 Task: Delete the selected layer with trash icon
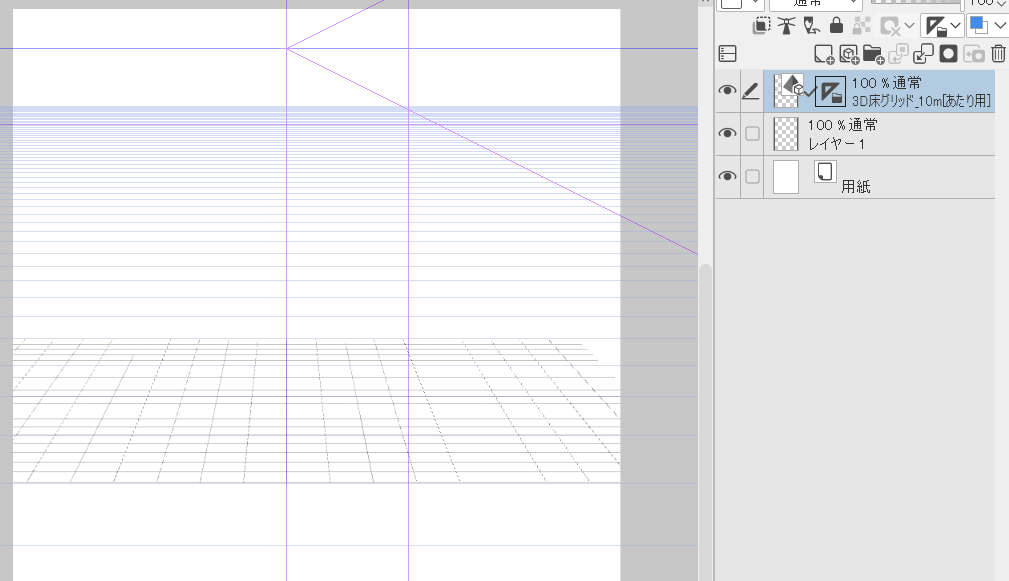998,54
